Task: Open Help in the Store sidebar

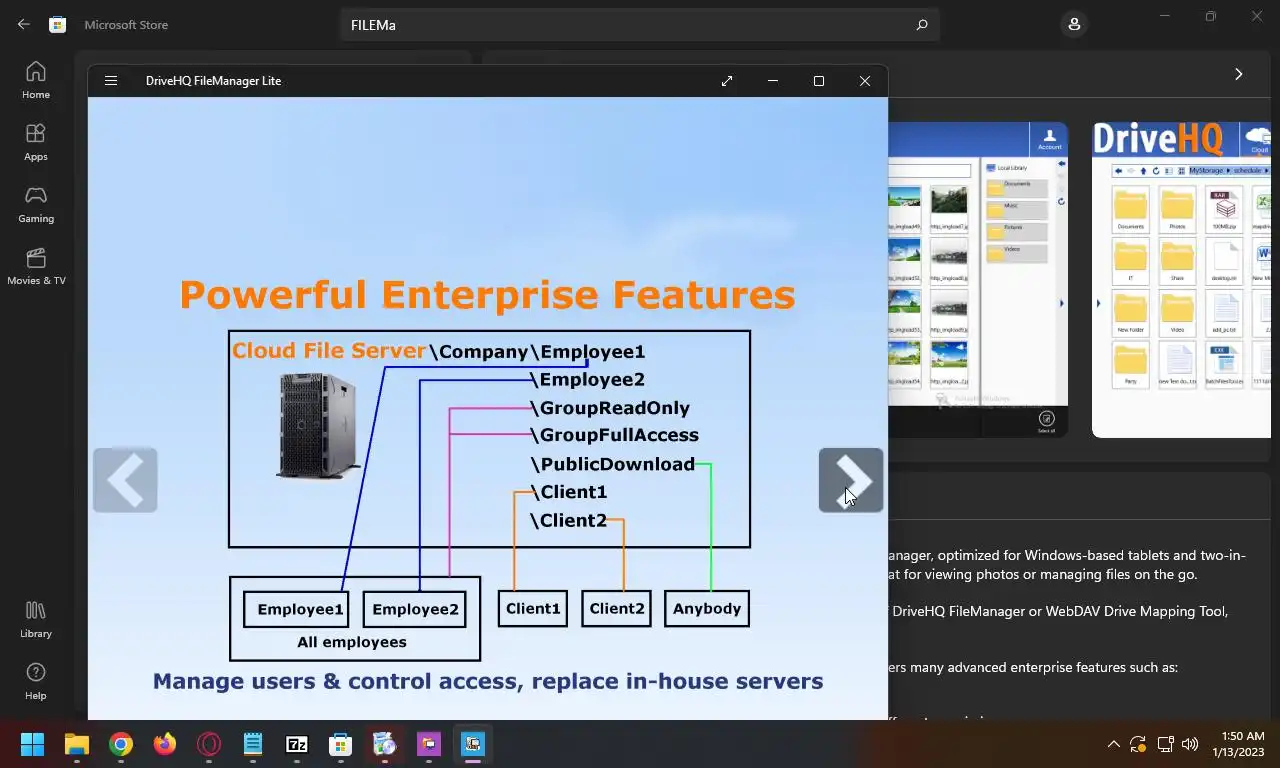Action: (x=36, y=681)
